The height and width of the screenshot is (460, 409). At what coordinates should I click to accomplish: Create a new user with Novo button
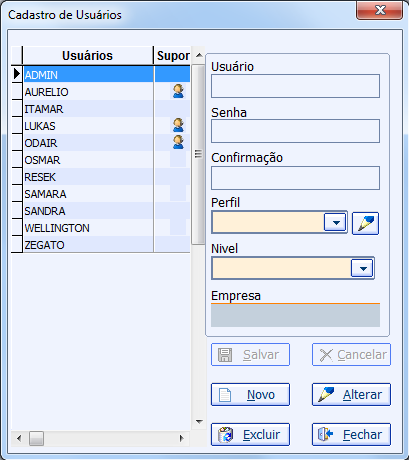tap(250, 394)
